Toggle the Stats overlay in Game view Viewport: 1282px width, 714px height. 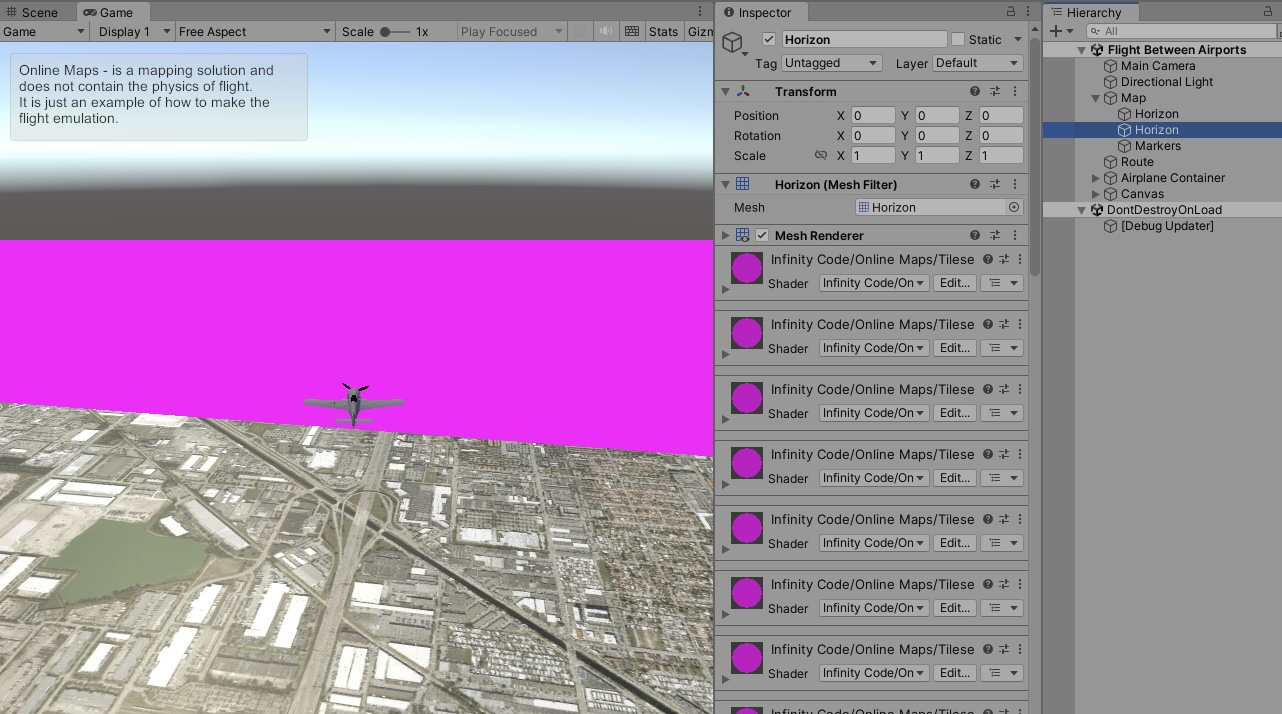click(x=663, y=31)
